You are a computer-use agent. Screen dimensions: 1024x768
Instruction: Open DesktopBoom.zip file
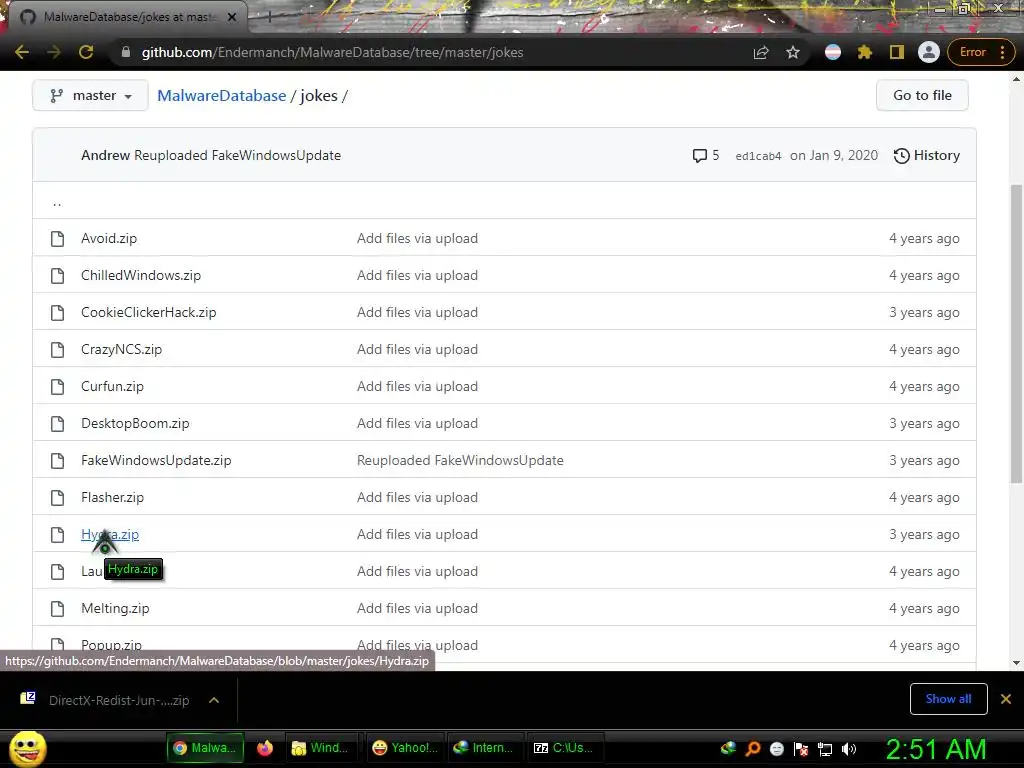point(135,423)
